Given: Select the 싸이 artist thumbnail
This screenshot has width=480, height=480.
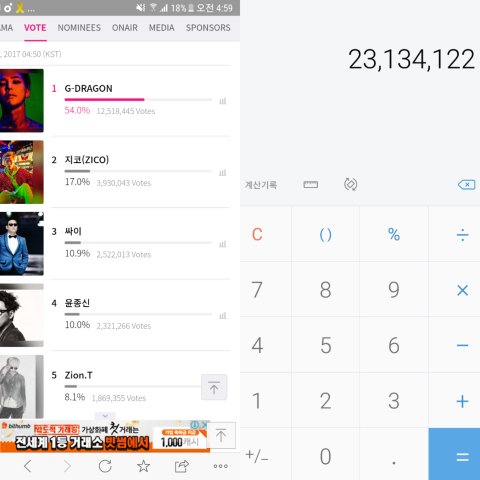Looking at the screenshot, I should tap(22, 244).
